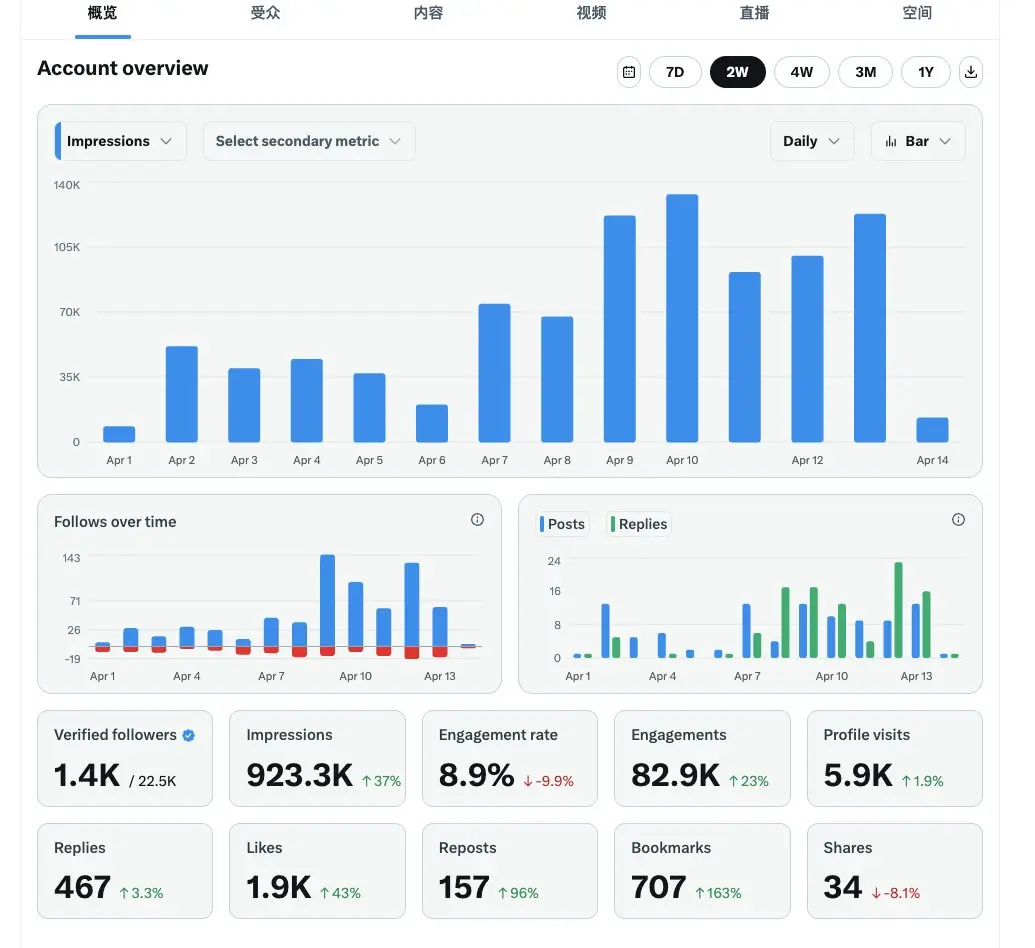1035x948 pixels.
Task: Choose the 3M range button
Action: [x=865, y=72]
